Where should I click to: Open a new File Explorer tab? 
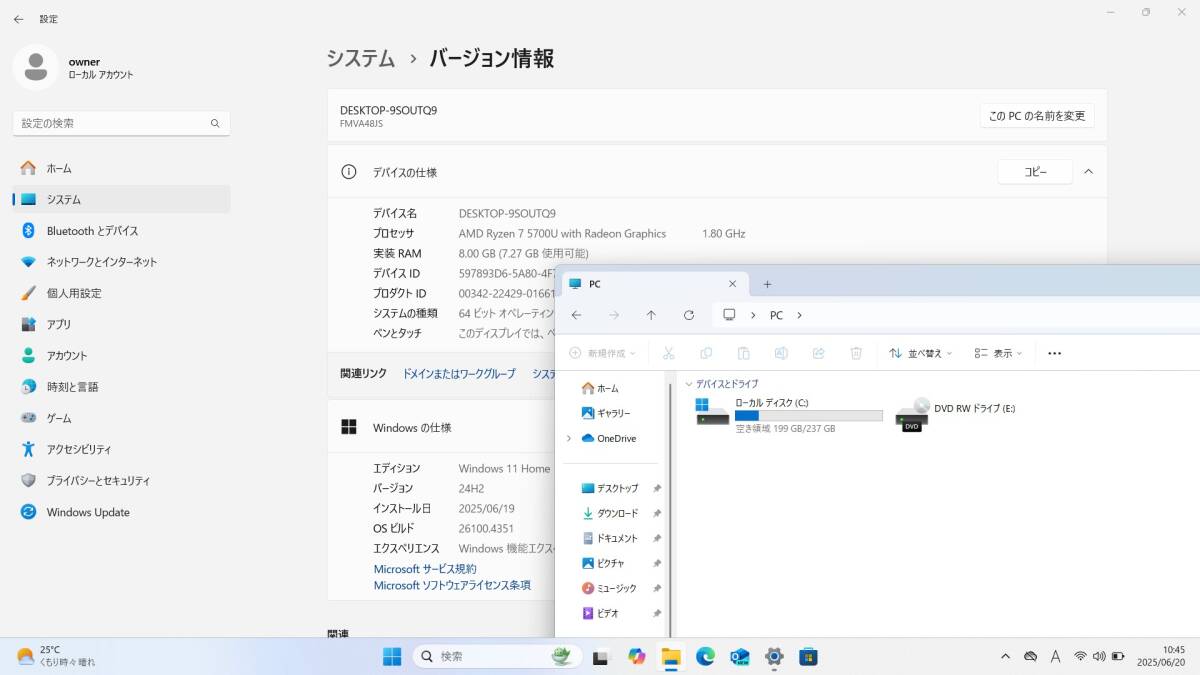point(767,284)
